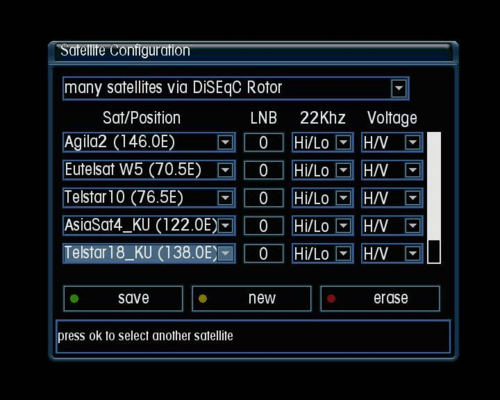Open the Agila2 (146.0E) satellite dropdown
Viewport: 500px width, 400px height.
149,142
